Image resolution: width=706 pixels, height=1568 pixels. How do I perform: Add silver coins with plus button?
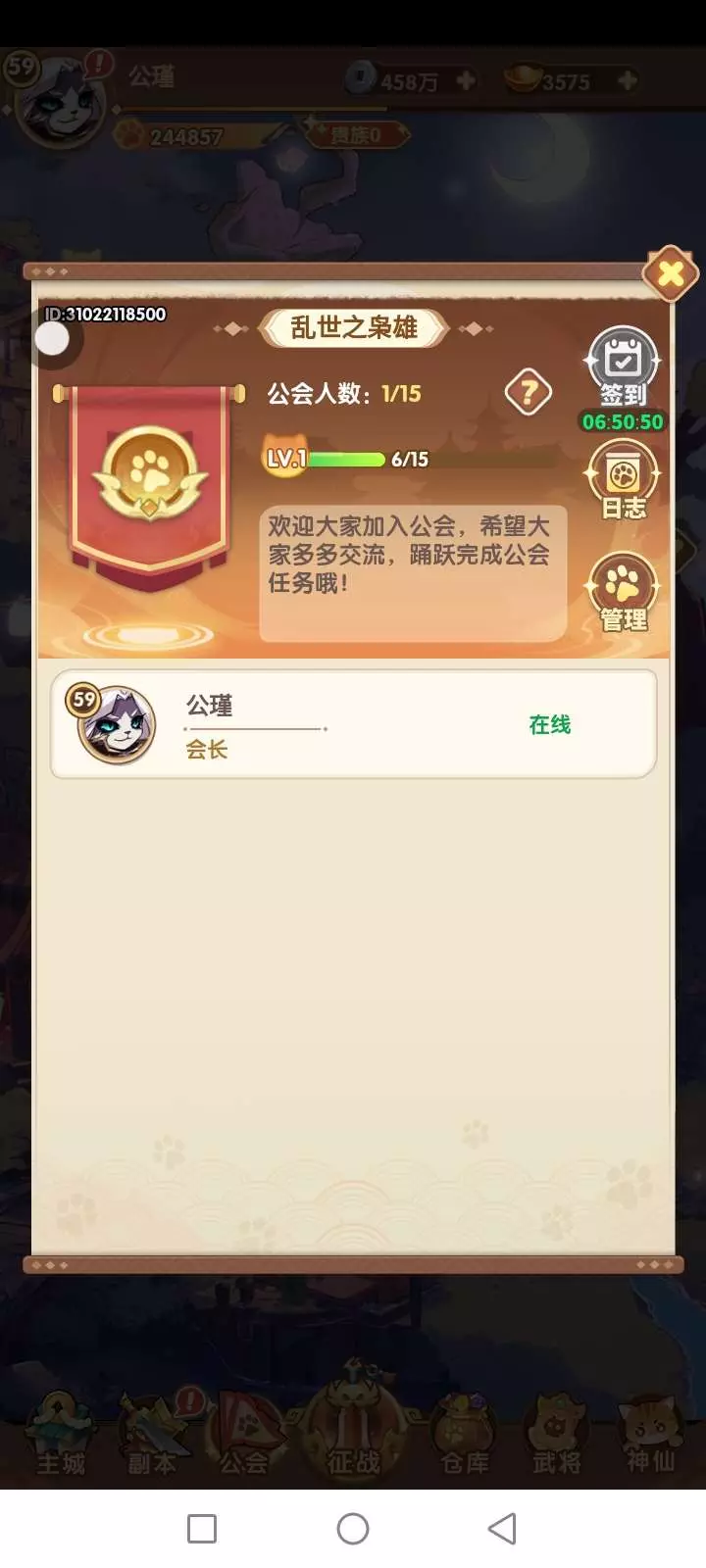466,80
